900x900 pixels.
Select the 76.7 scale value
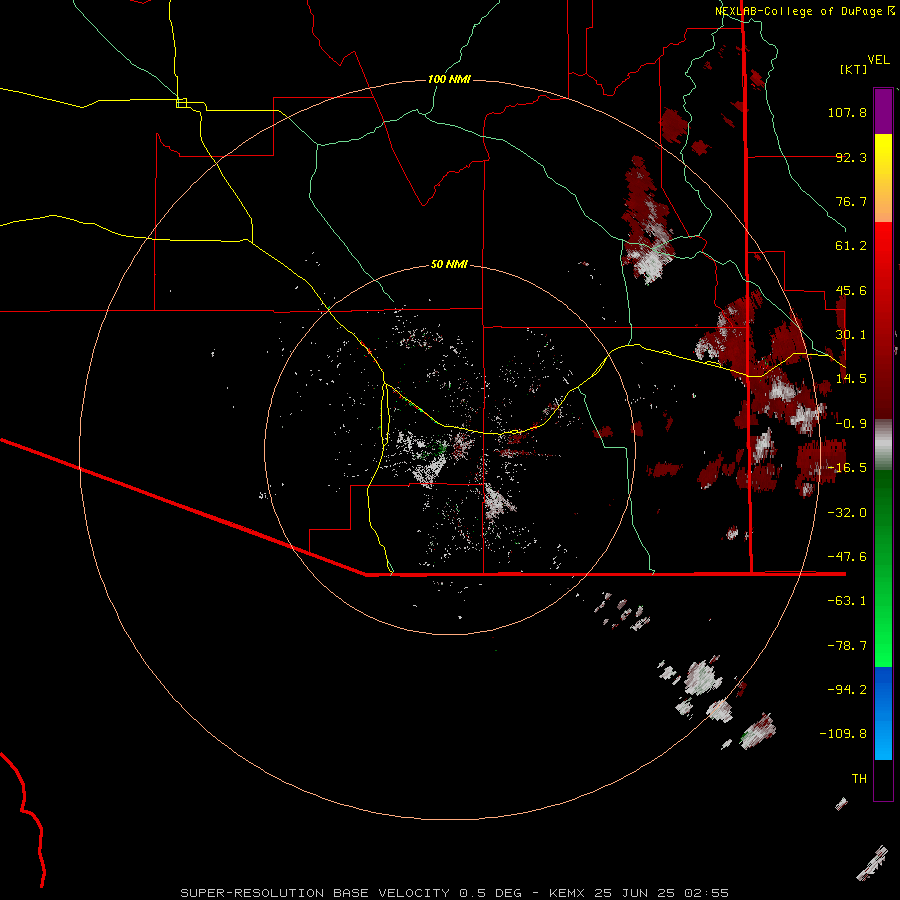coord(851,201)
